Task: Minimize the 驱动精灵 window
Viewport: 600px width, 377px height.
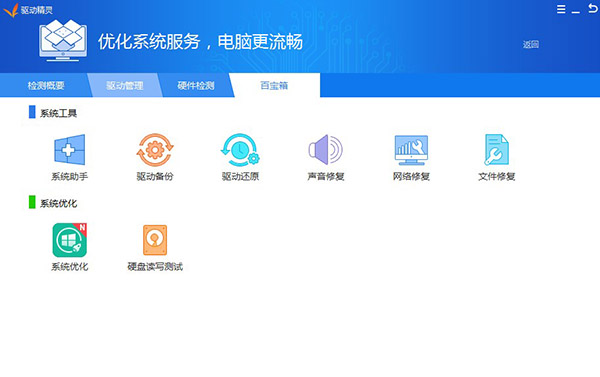Action: point(576,12)
